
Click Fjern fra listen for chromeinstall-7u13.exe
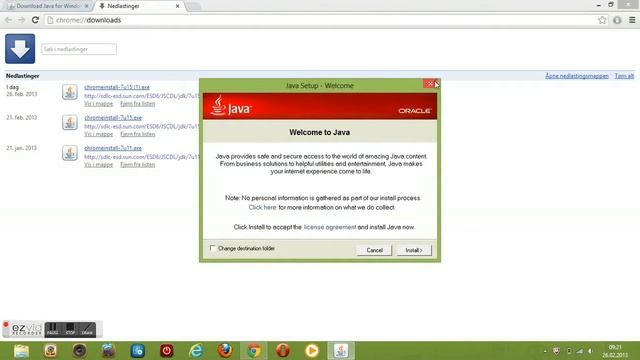point(138,134)
